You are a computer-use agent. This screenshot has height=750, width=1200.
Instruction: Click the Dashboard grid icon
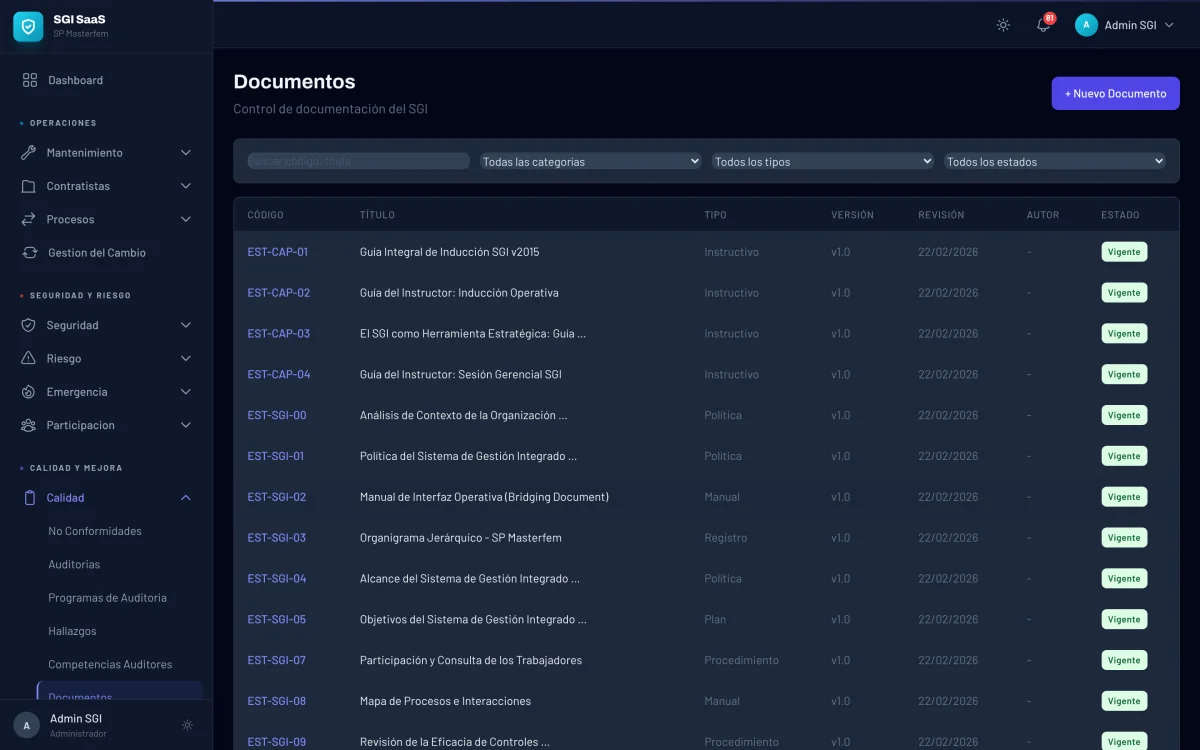(28, 80)
